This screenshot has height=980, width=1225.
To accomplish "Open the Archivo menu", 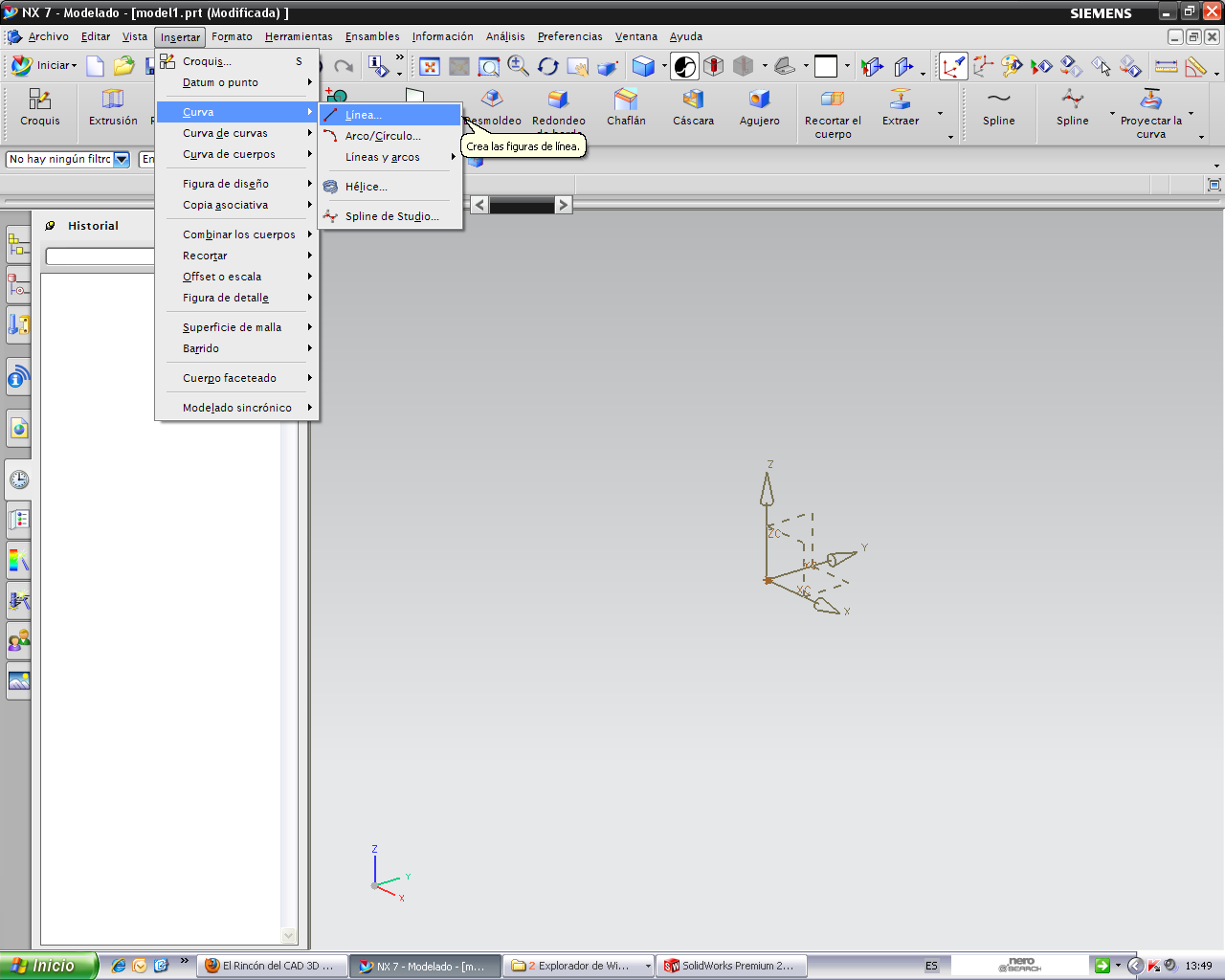I will (x=48, y=36).
